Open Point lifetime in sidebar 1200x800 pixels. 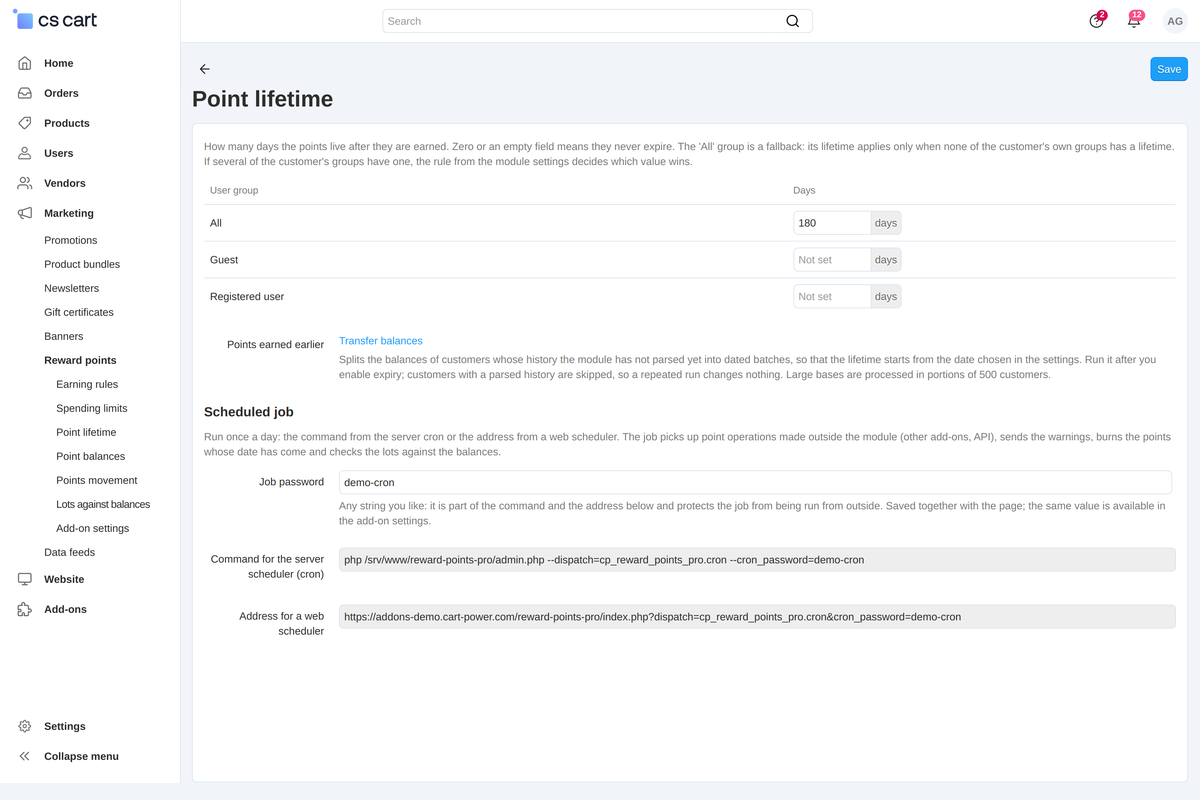pos(86,432)
